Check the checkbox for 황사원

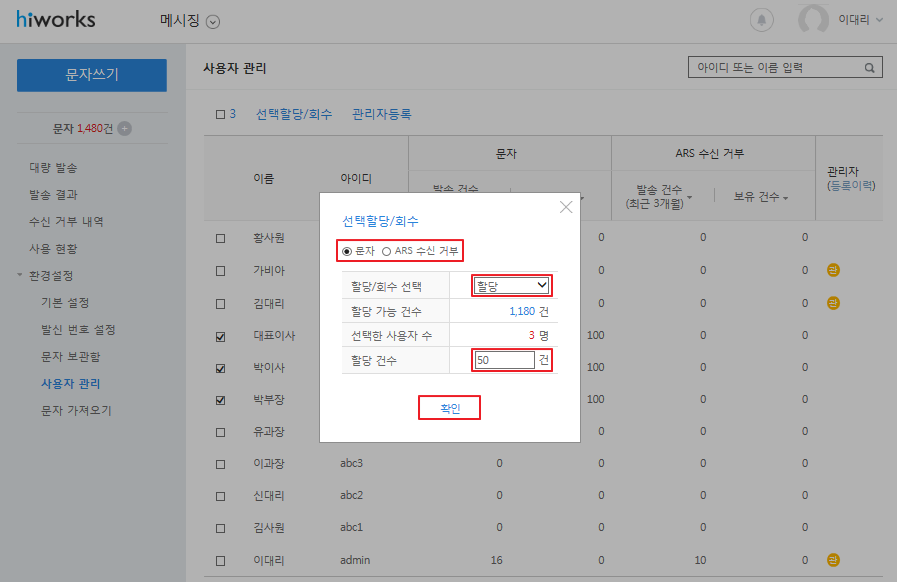coord(221,238)
